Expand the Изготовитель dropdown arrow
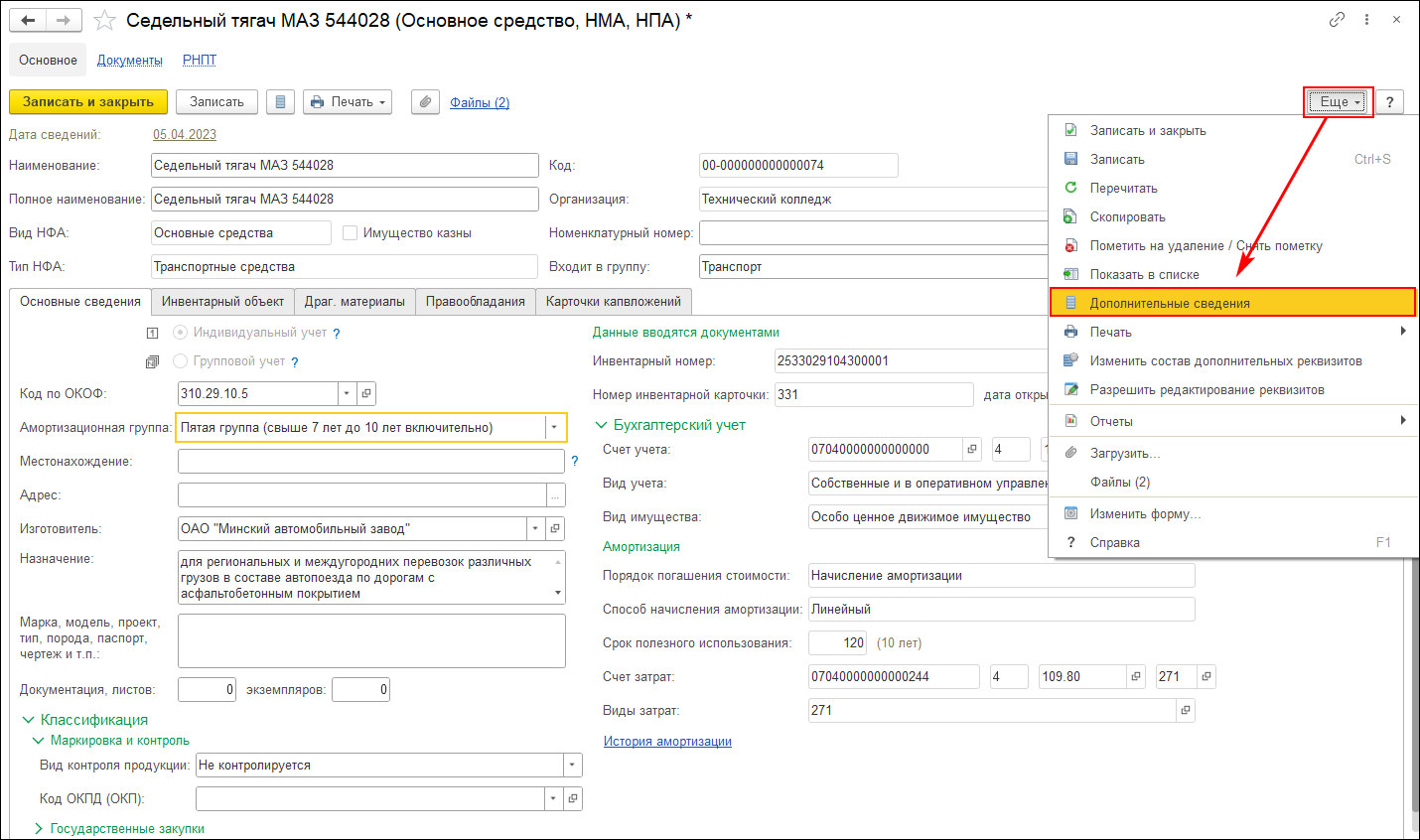 [535, 528]
